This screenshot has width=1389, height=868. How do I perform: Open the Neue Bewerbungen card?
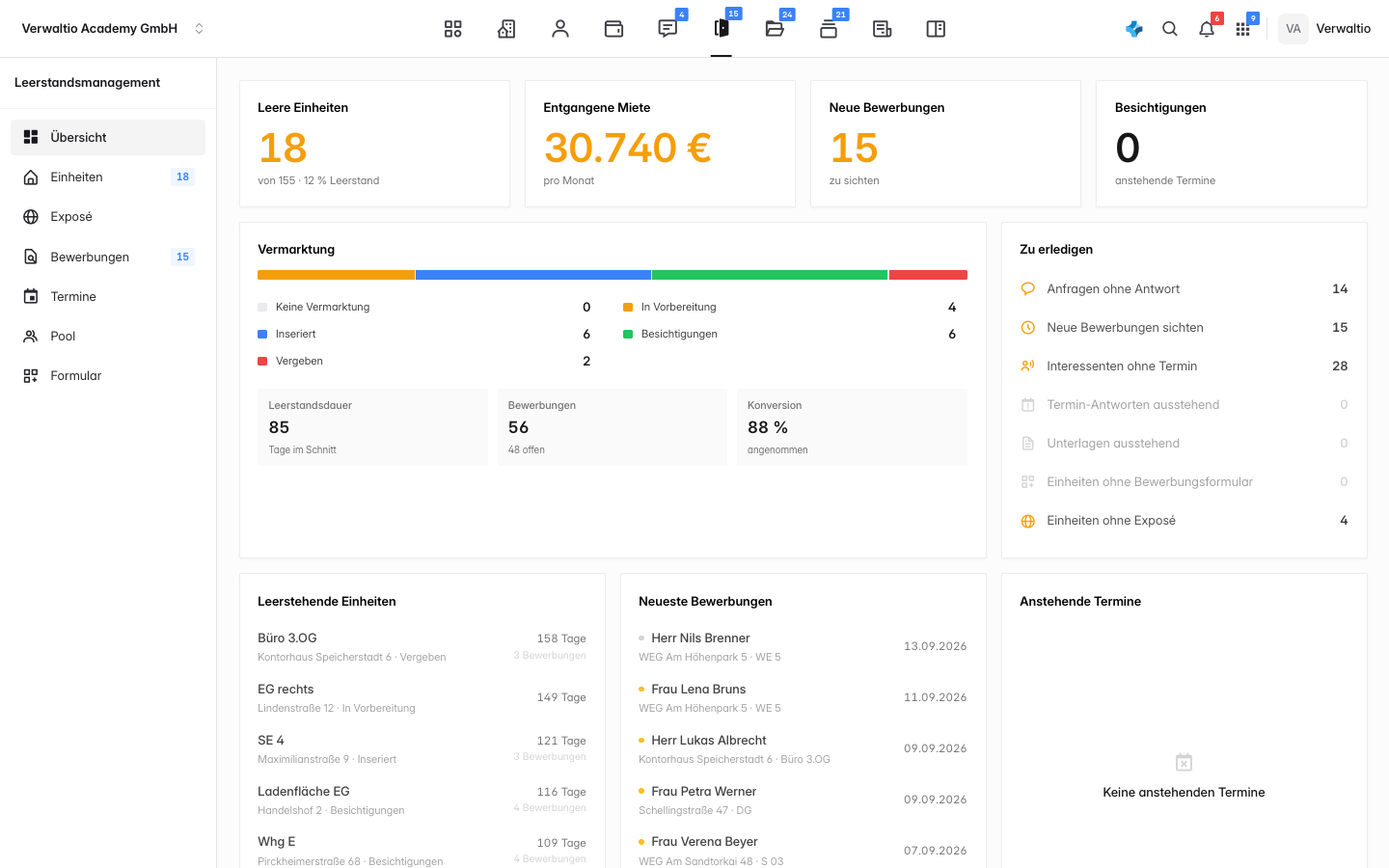click(945, 144)
